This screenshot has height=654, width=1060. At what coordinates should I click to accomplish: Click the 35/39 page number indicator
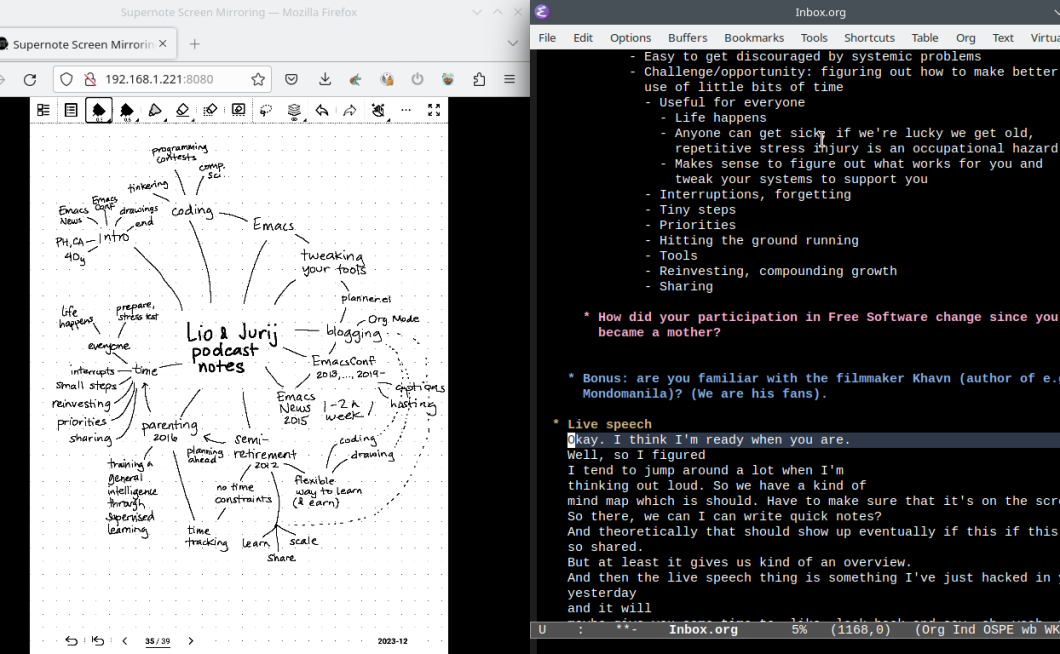pos(157,641)
